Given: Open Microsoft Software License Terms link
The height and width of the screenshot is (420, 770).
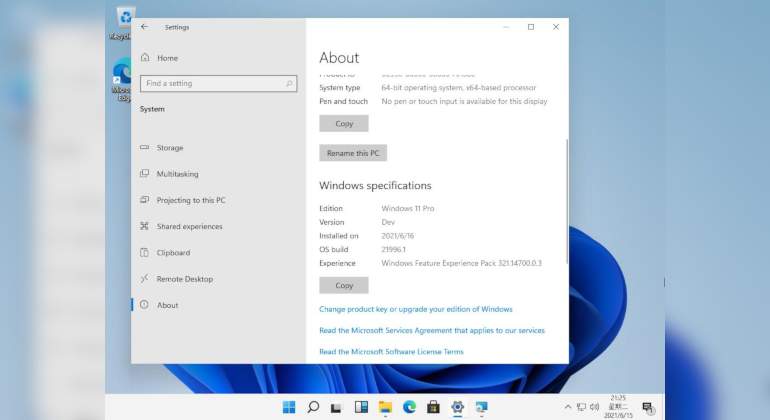Looking at the screenshot, I should pos(391,351).
